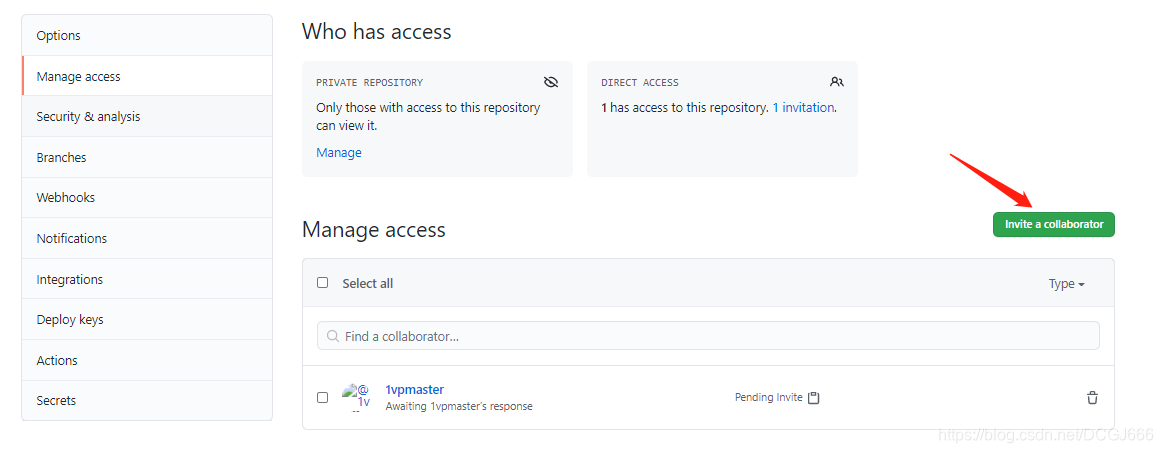Select Manage access in the sidebar
1163x453 pixels.
pyautogui.click(x=147, y=76)
